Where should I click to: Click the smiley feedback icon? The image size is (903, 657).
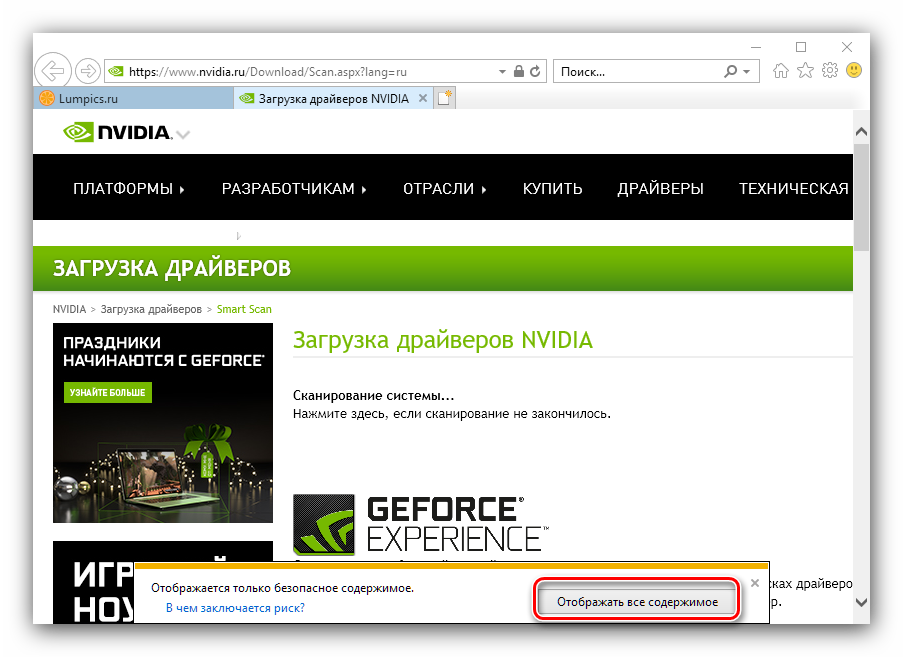[854, 71]
